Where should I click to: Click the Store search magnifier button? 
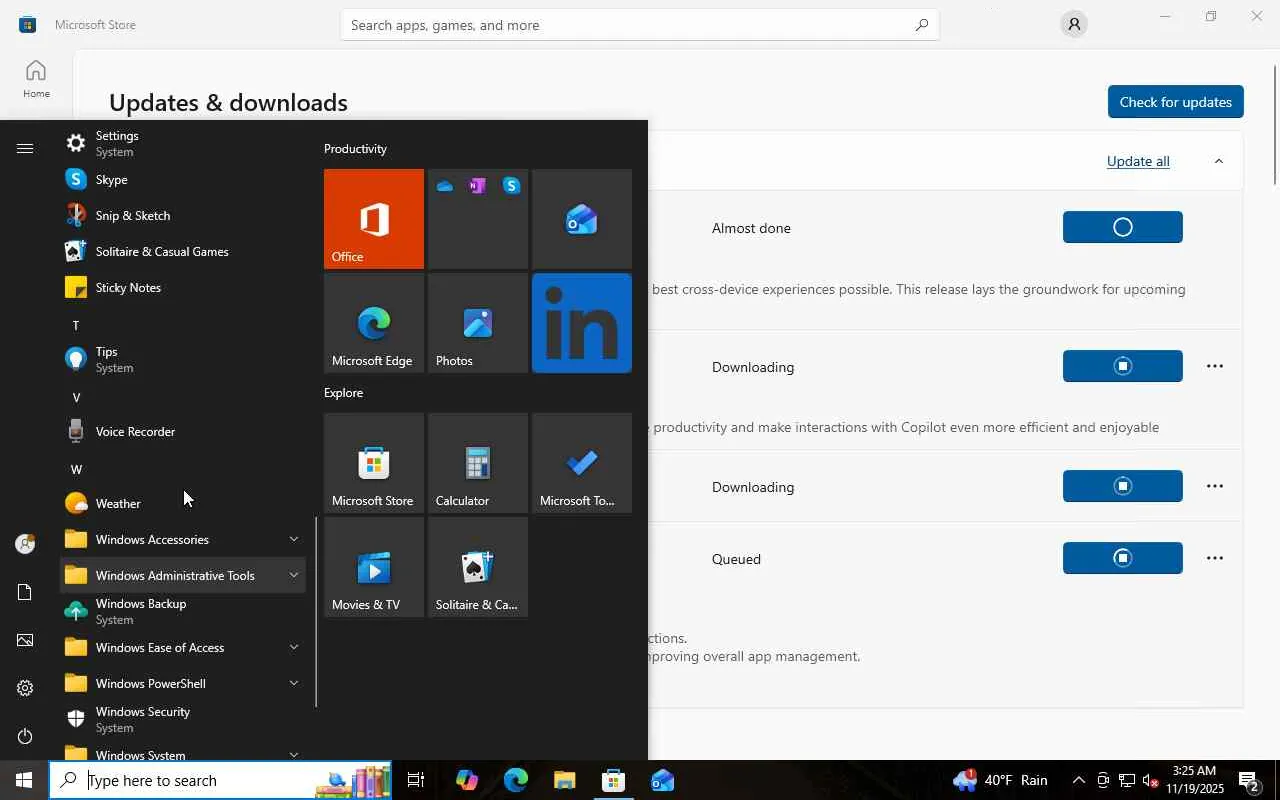pos(921,25)
